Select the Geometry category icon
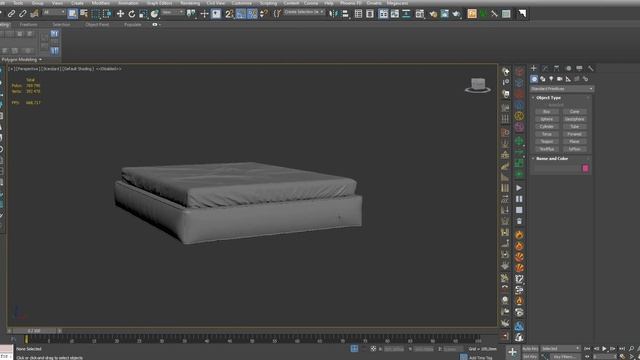Image resolution: width=640 pixels, height=360 pixels. coord(534,79)
